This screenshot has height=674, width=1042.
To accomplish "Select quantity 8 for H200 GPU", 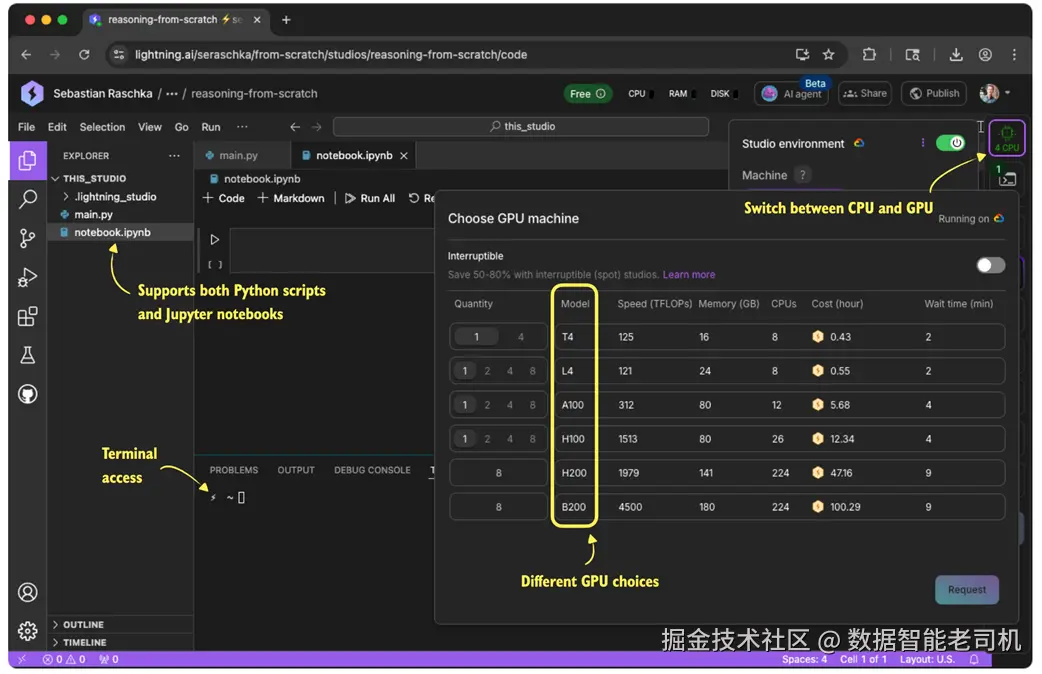I will click(498, 473).
